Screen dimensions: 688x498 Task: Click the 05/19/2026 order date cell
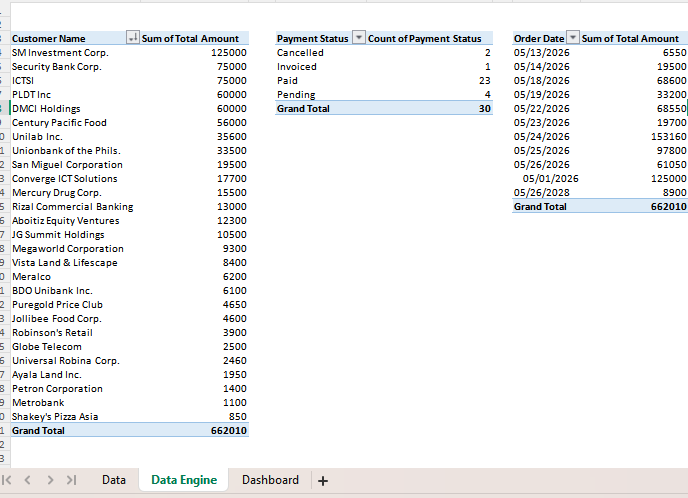coord(546,95)
